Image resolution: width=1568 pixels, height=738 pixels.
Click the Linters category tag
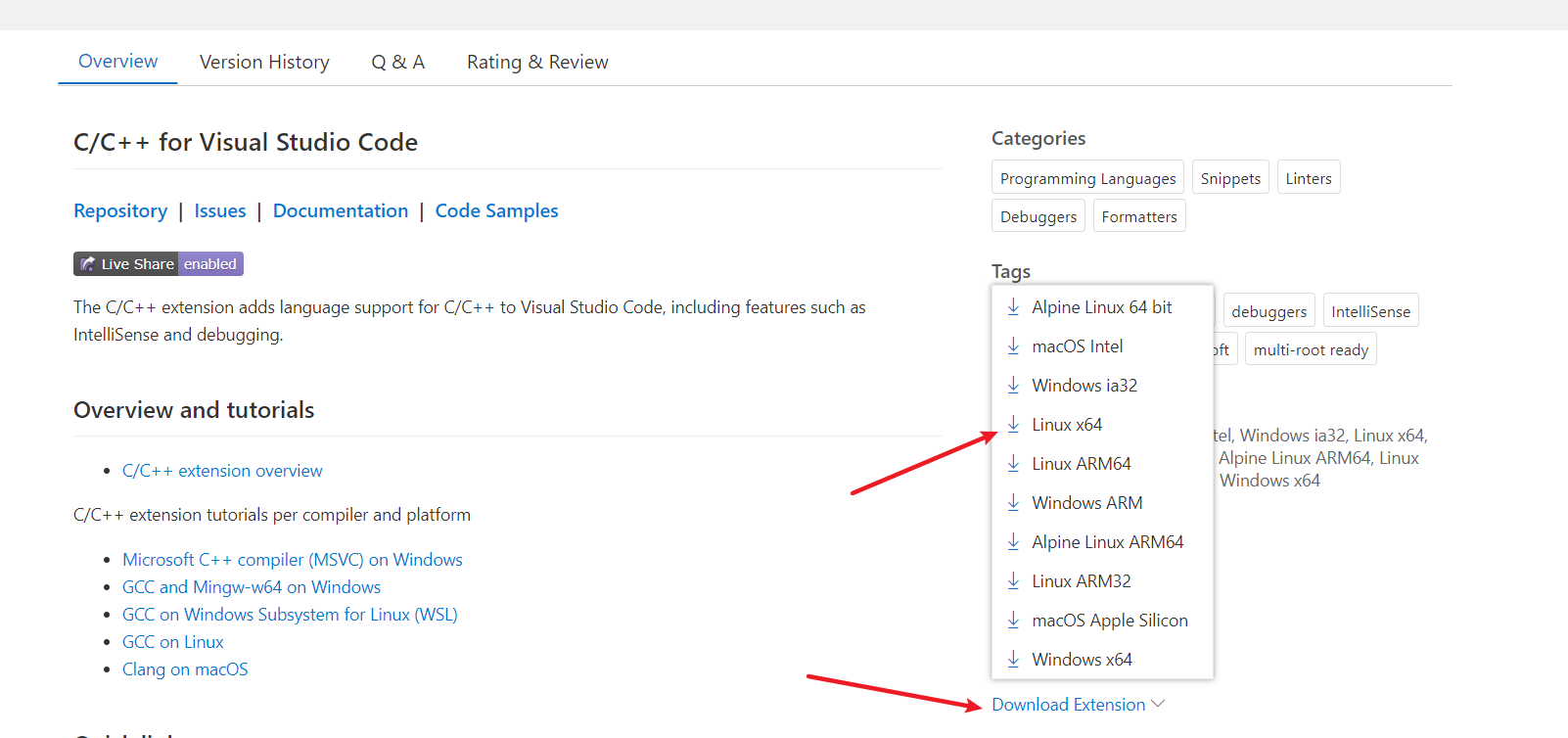pyautogui.click(x=1309, y=178)
